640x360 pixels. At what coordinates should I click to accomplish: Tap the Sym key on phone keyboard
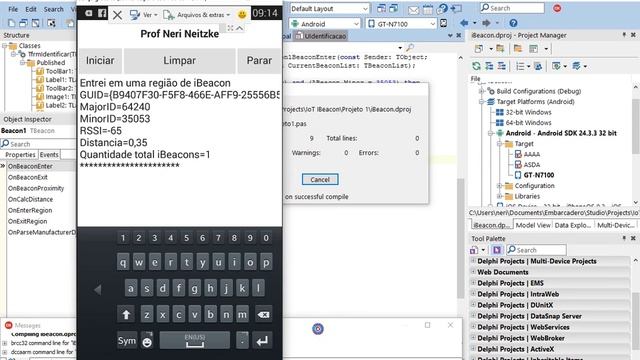tap(127, 340)
